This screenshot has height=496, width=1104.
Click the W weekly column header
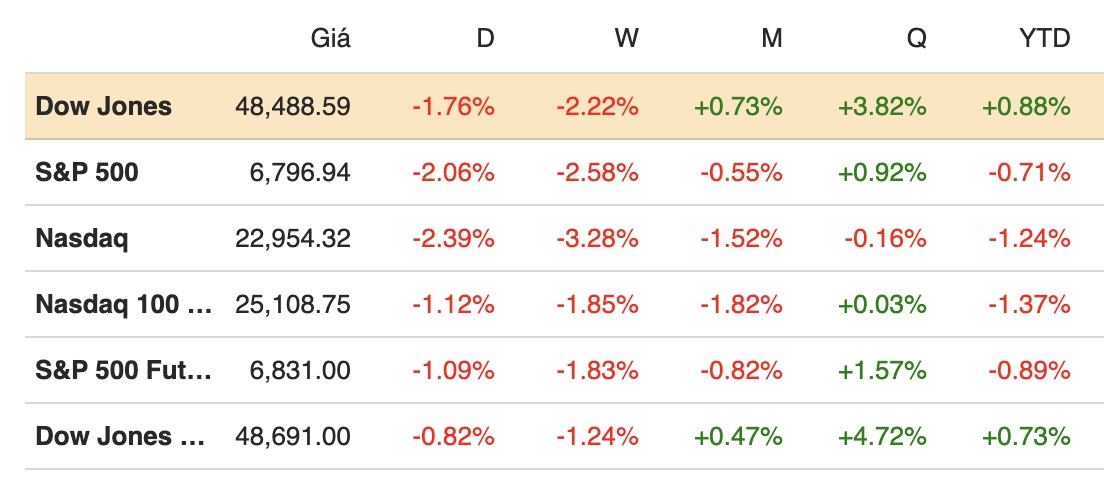(626, 39)
